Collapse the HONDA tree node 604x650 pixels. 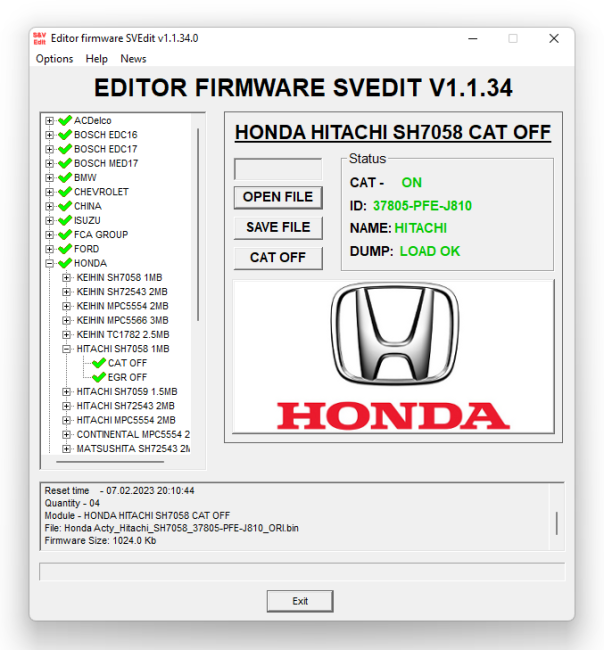click(x=49, y=263)
